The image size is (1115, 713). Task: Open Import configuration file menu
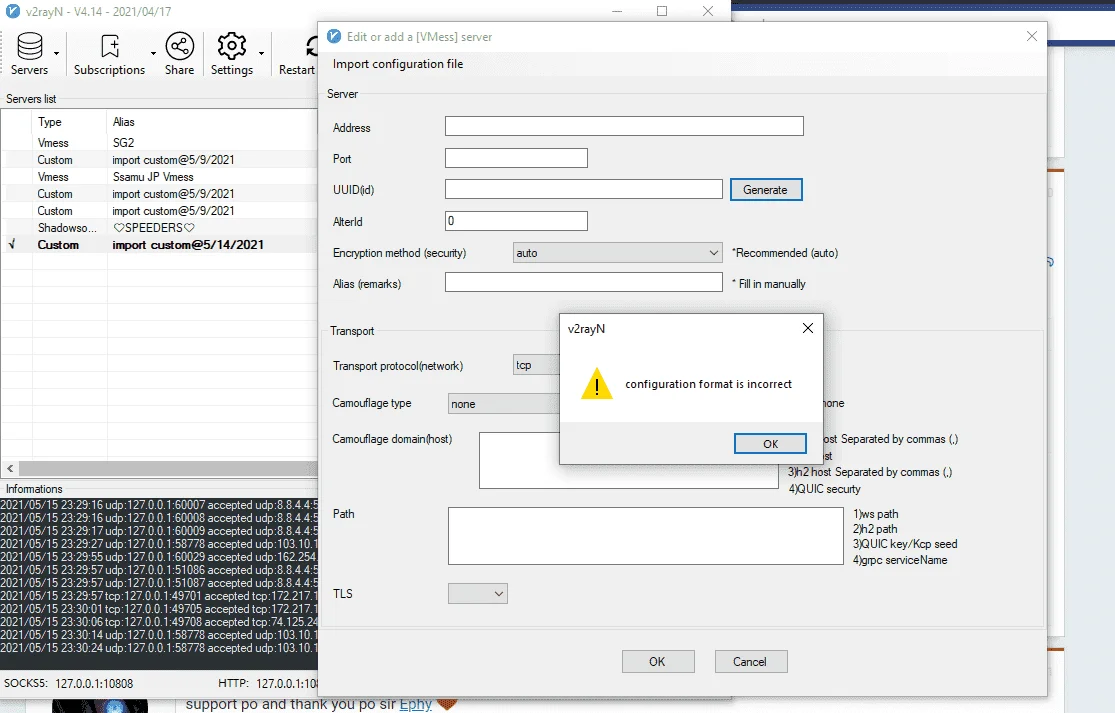(398, 64)
